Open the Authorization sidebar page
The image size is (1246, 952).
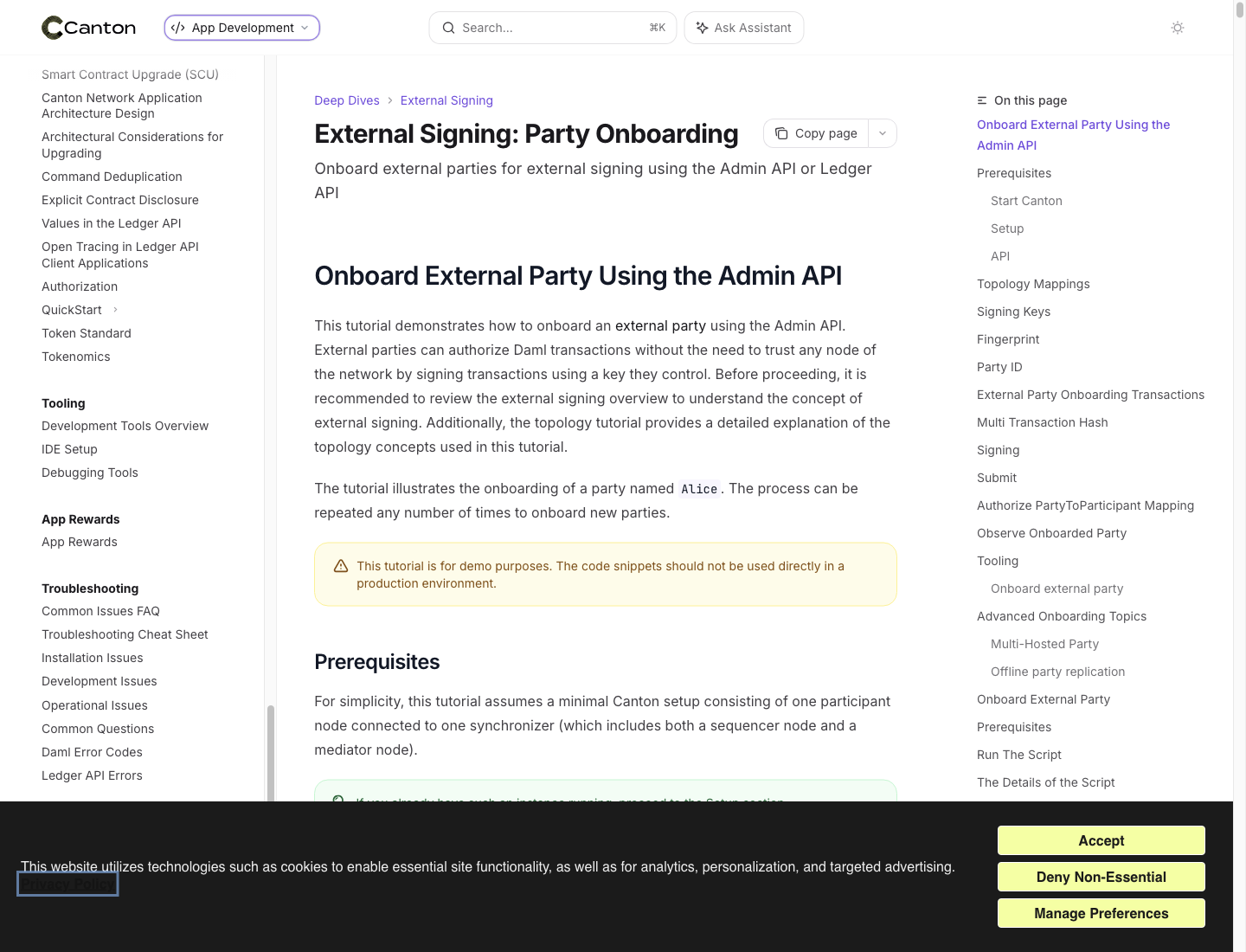(80, 286)
